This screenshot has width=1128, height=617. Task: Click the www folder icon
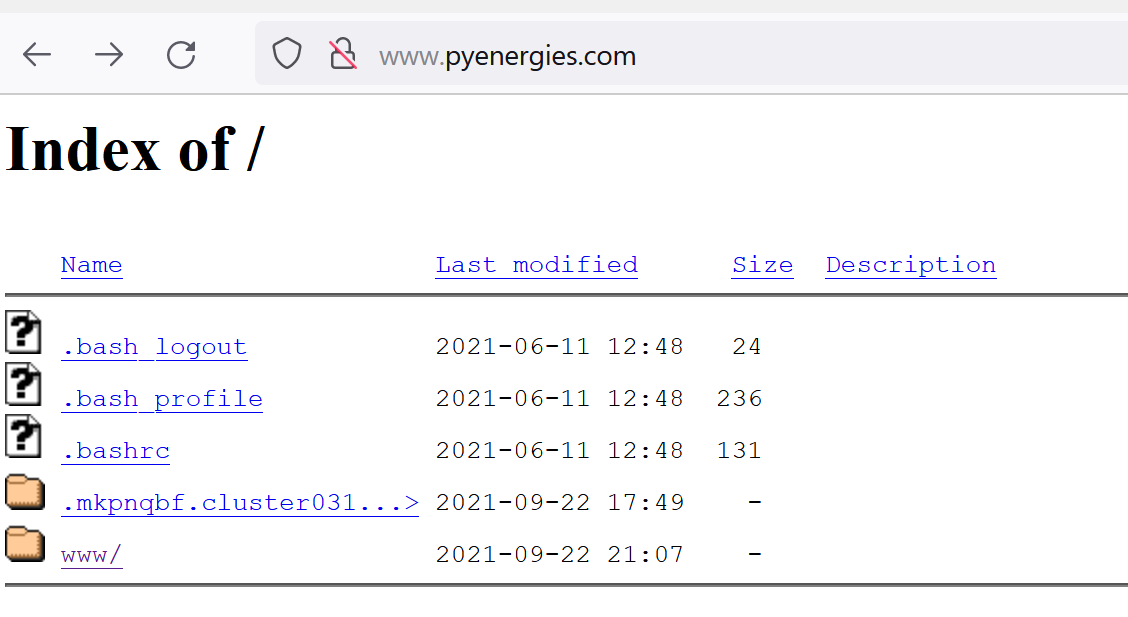coord(25,544)
